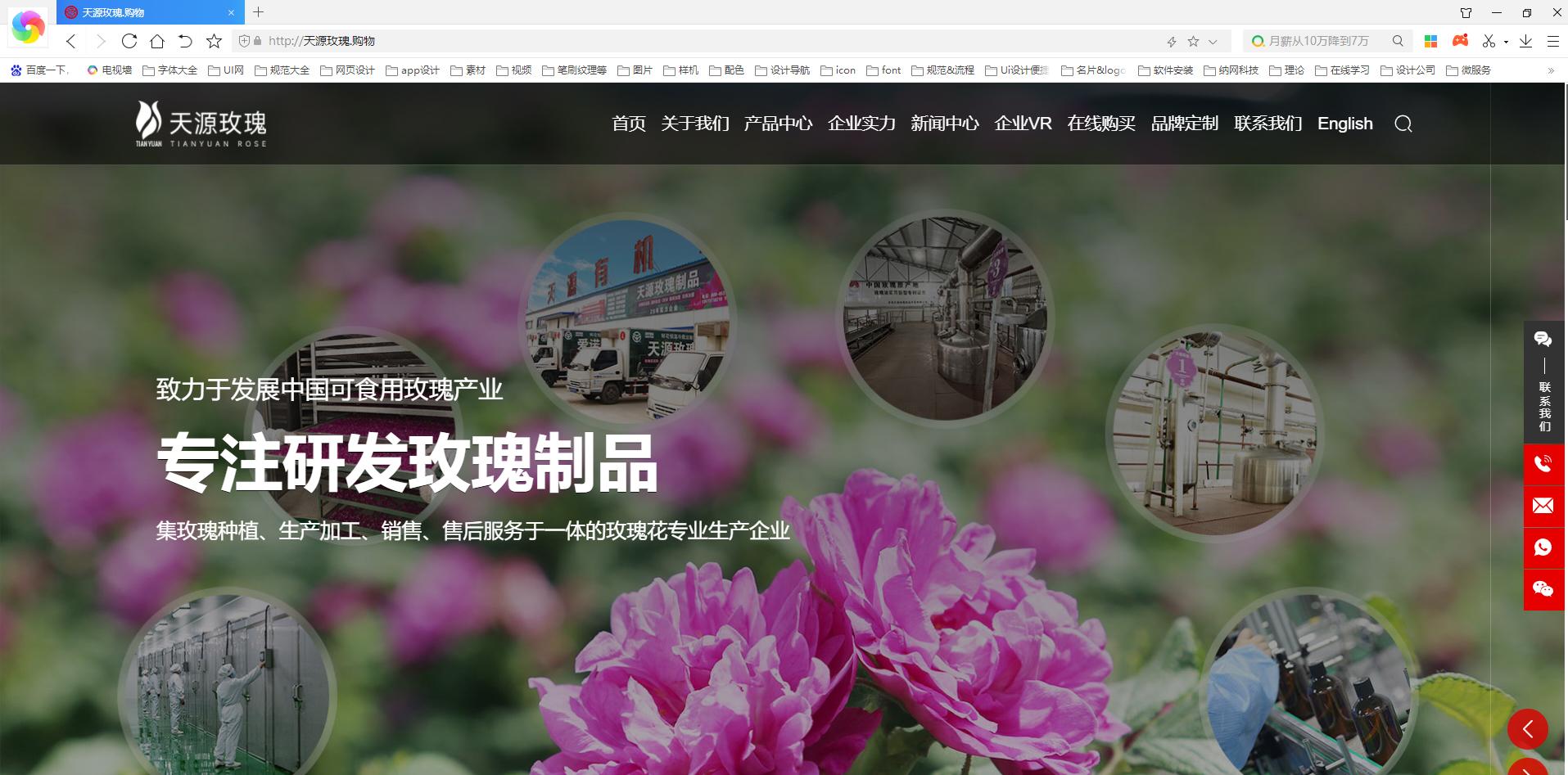This screenshot has width=1568, height=775.
Task: Click the browser search magnifier icon
Action: pyautogui.click(x=1398, y=41)
